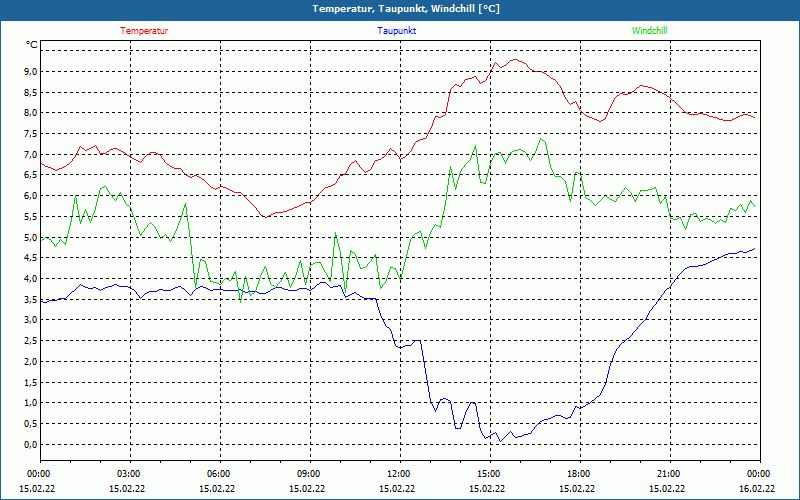The width and height of the screenshot is (800, 500).
Task: Click the 15:00 time axis label
Action: pyautogui.click(x=490, y=474)
